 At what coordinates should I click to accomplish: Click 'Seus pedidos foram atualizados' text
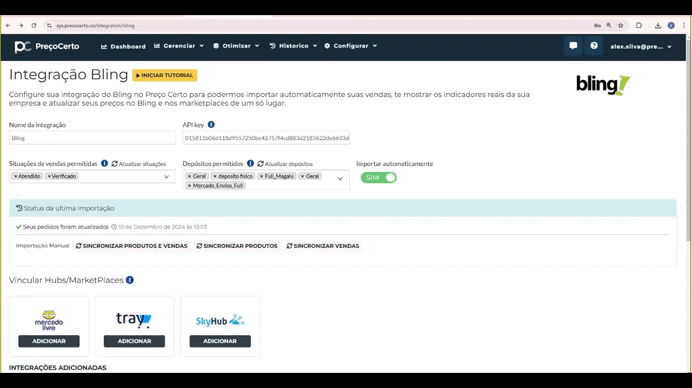[x=65, y=227]
